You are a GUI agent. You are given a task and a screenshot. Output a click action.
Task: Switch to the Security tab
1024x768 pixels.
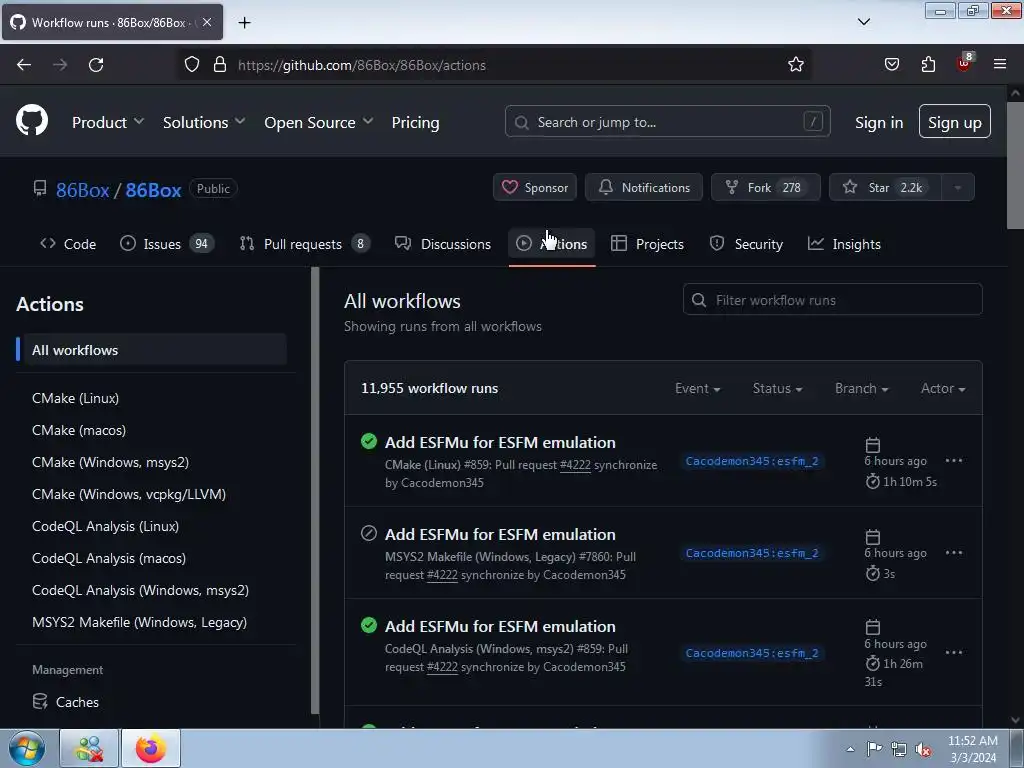[x=746, y=244]
